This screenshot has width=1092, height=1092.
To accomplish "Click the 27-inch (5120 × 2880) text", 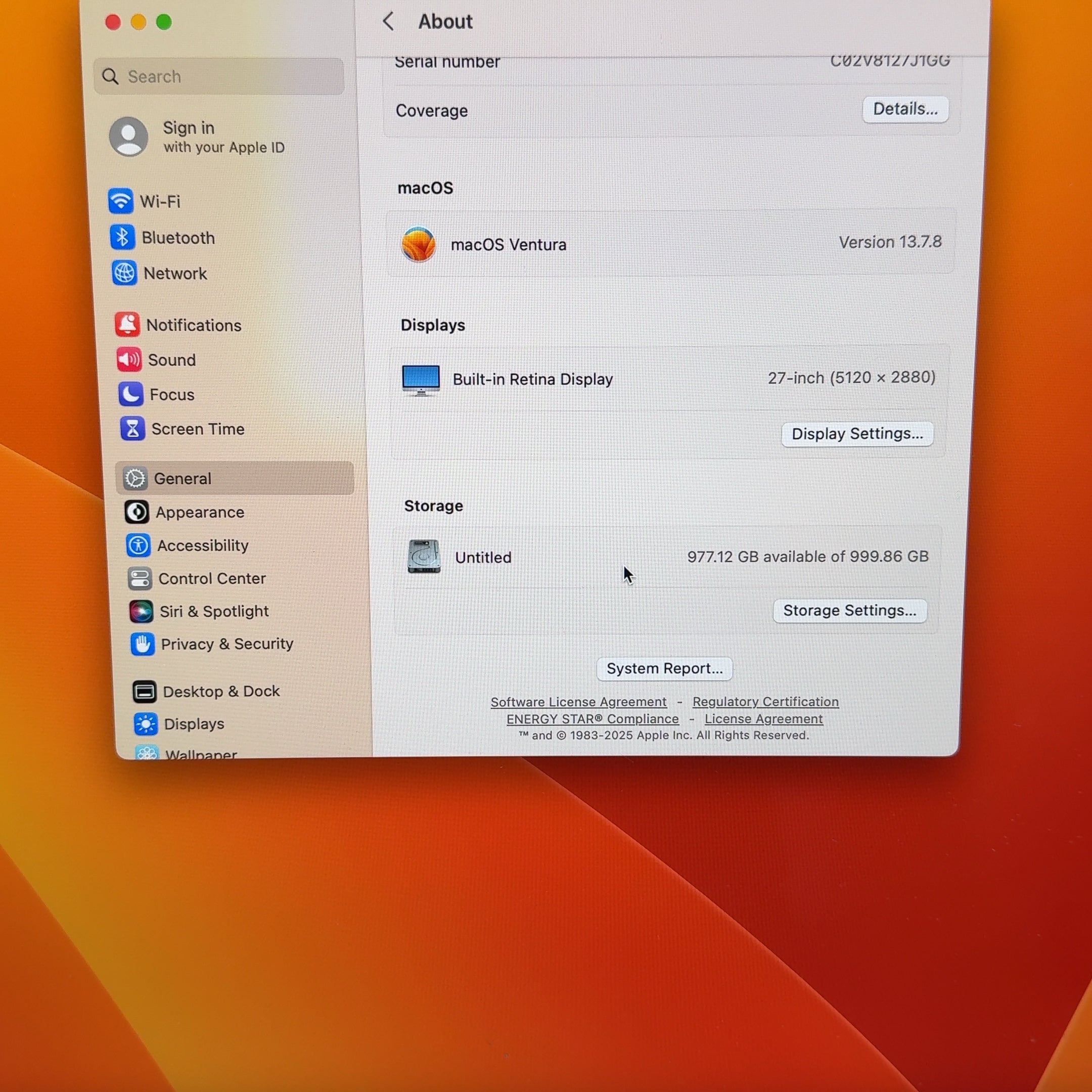I will pos(851,377).
